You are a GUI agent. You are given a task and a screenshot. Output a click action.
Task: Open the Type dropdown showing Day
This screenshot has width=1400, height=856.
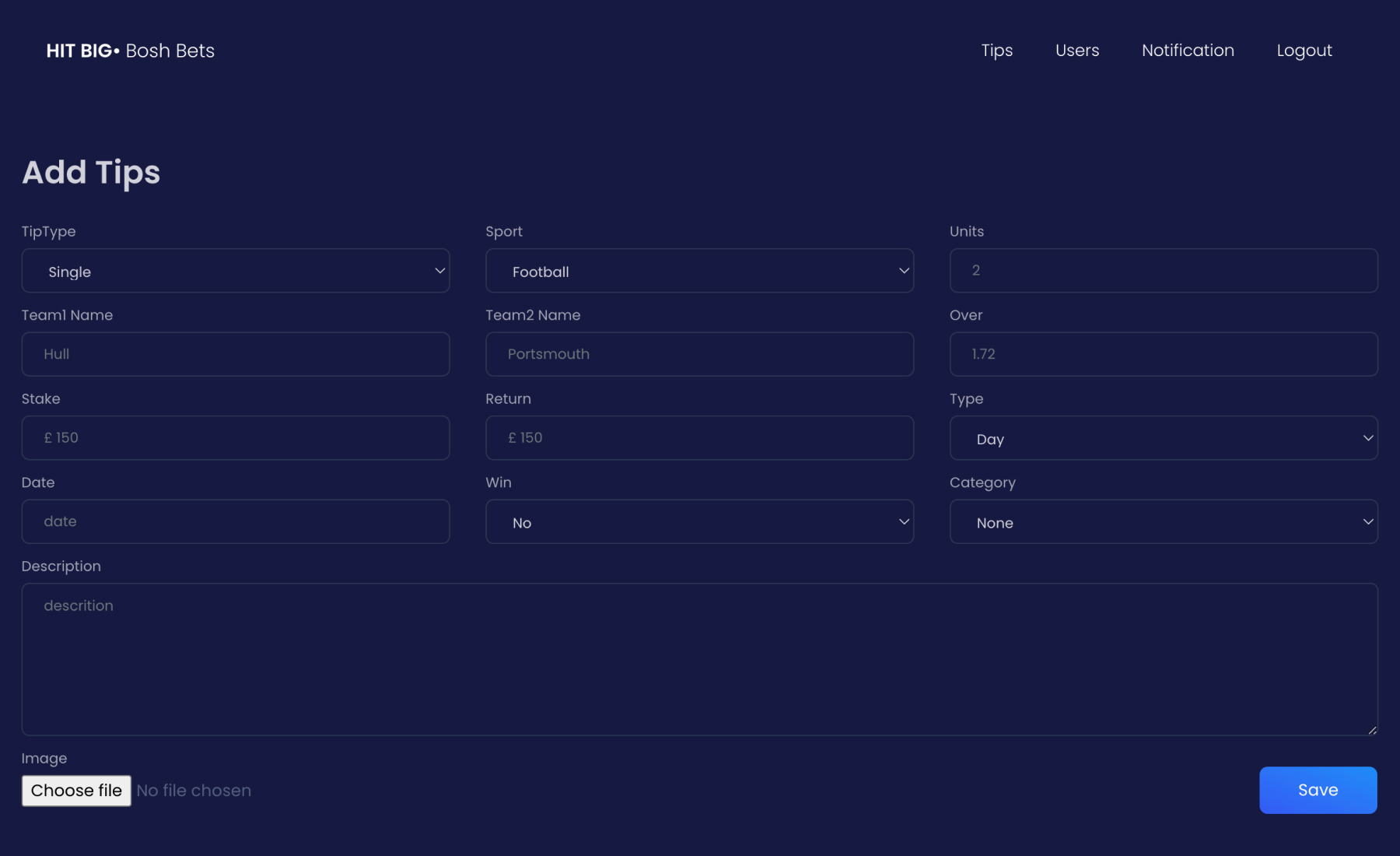click(1163, 438)
